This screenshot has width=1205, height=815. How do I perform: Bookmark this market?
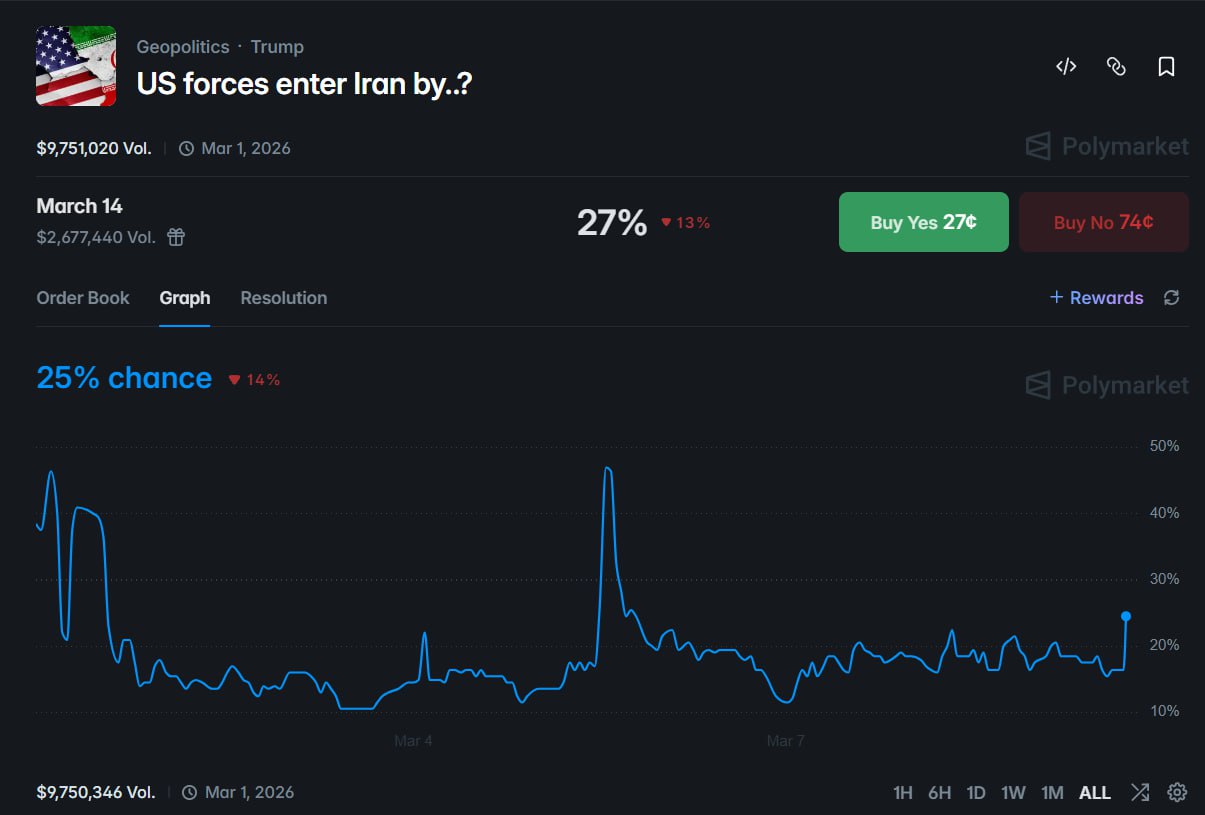click(x=1166, y=66)
